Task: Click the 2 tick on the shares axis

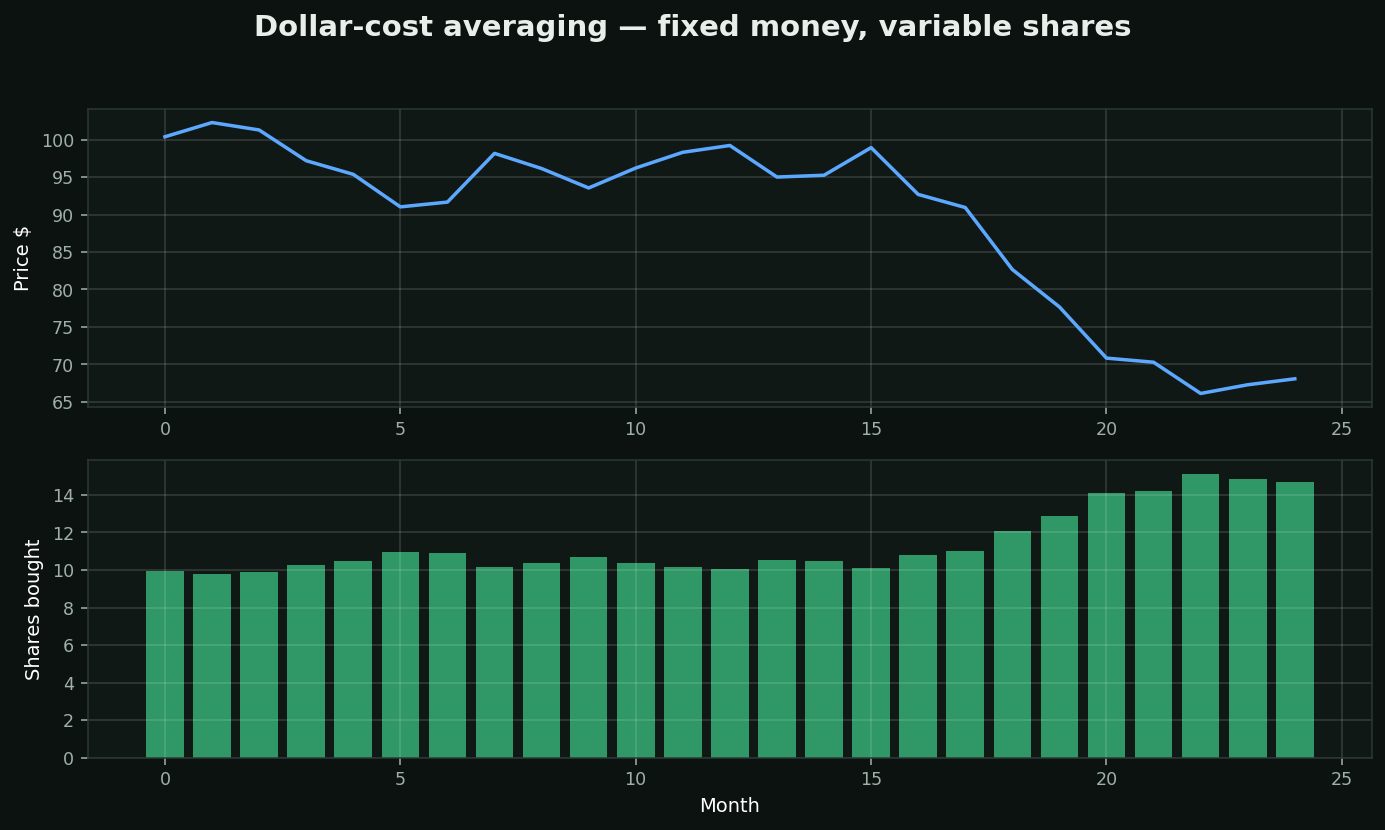Action: [70, 721]
